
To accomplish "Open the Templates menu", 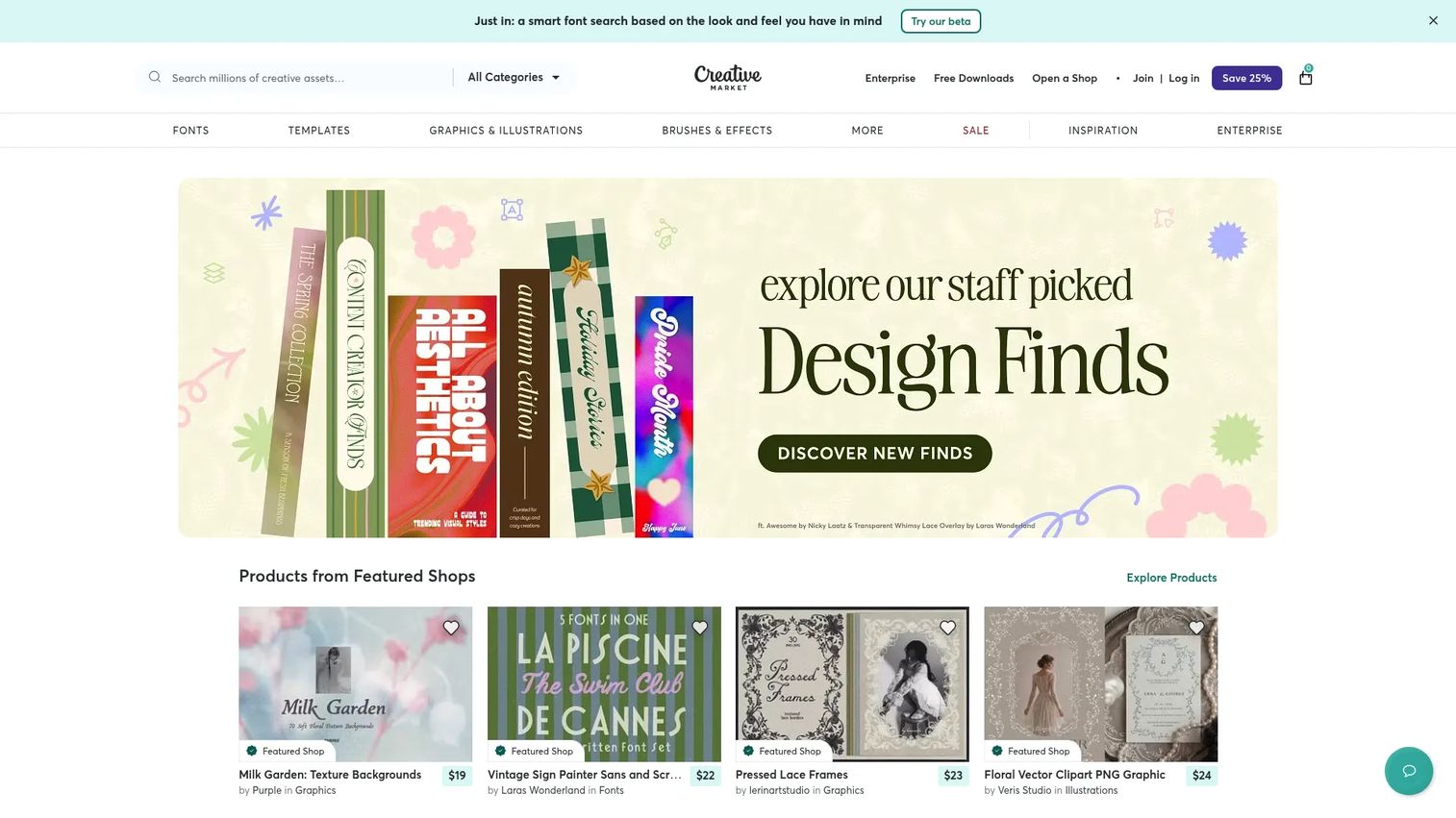I will [319, 130].
